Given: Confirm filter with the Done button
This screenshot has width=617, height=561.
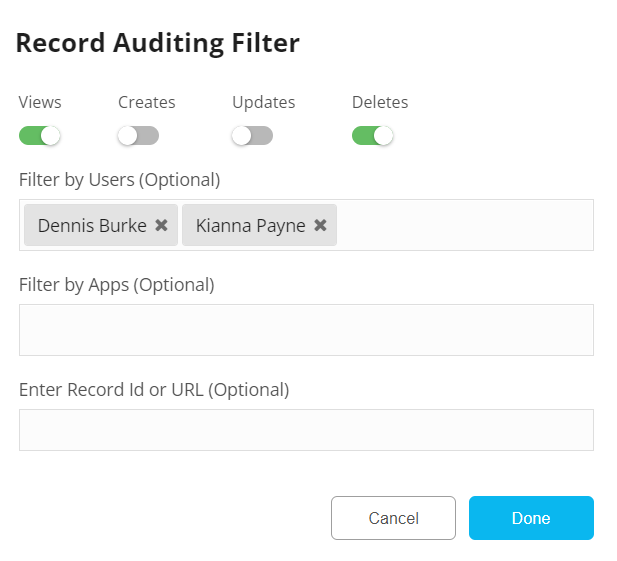Looking at the screenshot, I should coord(531,518).
